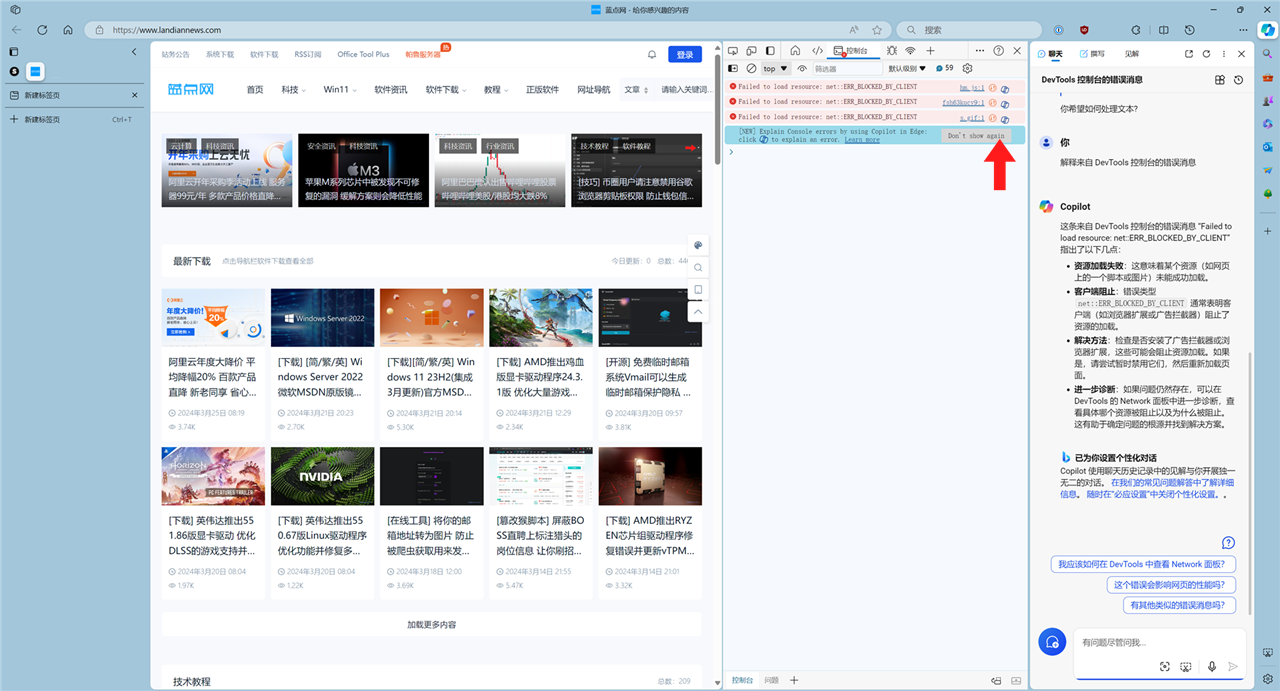Open DevTools Welcome home tab
This screenshot has height=691, width=1280.
coord(795,51)
